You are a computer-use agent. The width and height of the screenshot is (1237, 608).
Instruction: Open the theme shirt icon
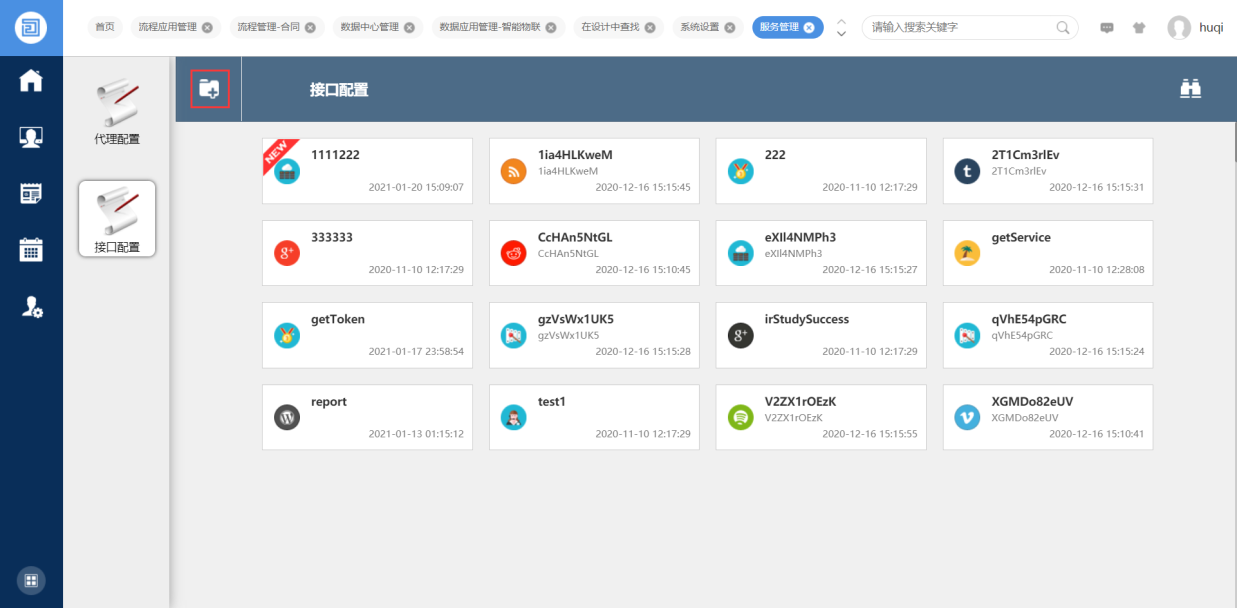[1139, 28]
